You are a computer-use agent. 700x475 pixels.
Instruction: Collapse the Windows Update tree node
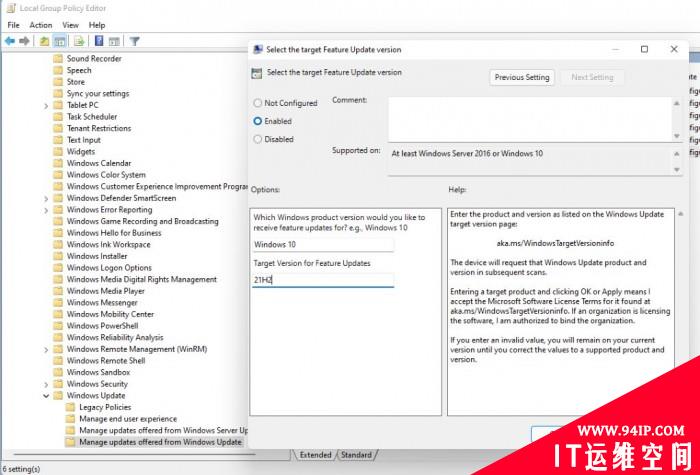pos(46,396)
